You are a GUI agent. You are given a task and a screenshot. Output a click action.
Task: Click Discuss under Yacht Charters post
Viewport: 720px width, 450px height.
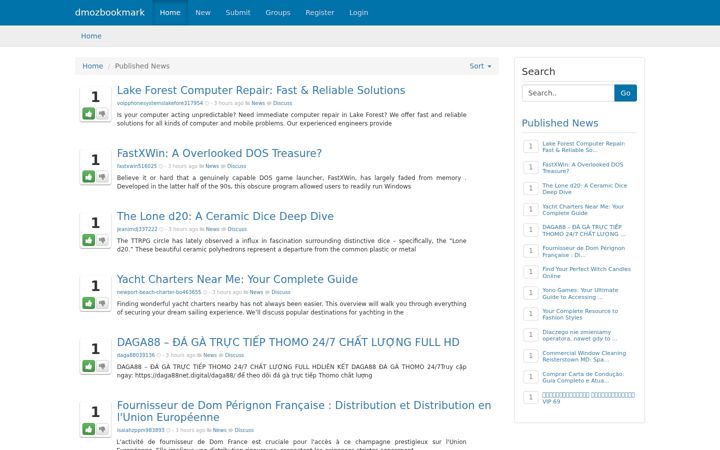281,292
